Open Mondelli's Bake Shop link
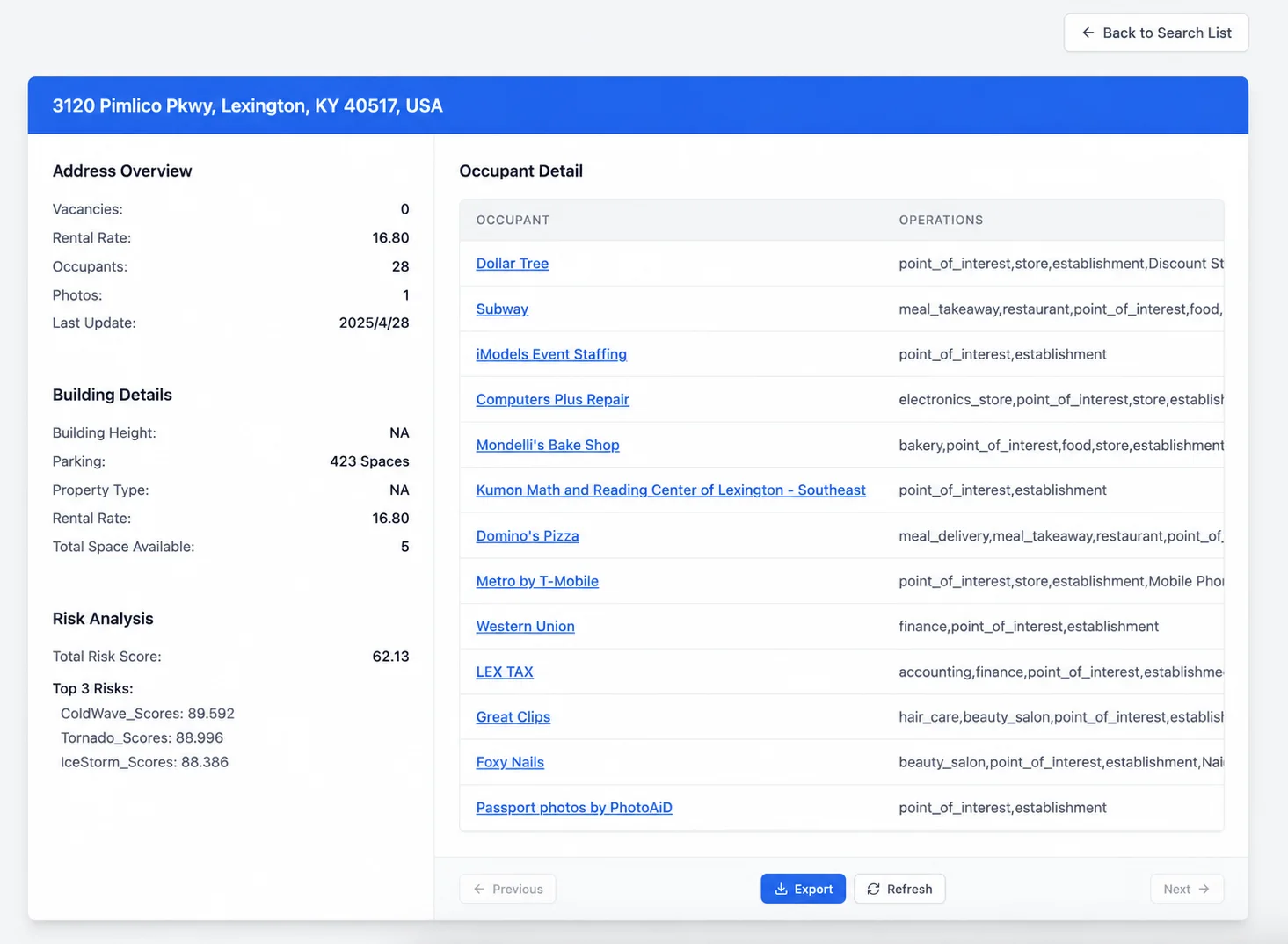The image size is (1288, 944). click(548, 445)
